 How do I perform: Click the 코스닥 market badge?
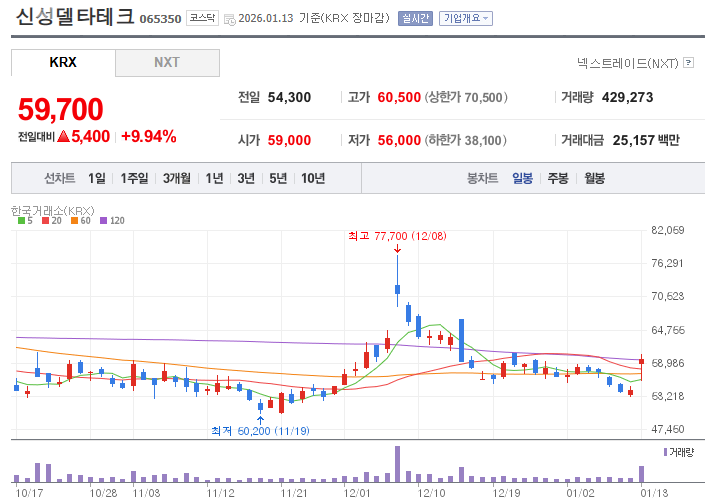tap(202, 18)
